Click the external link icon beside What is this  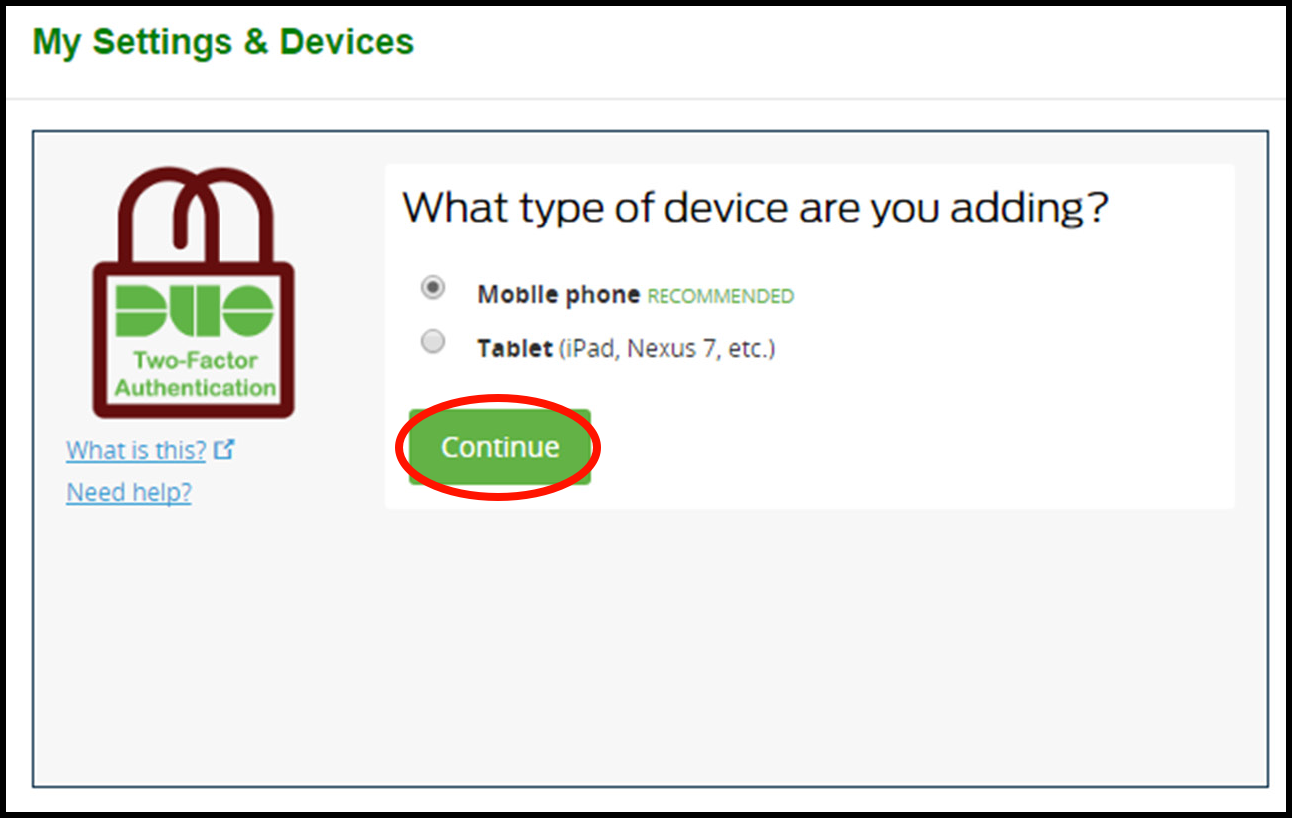(x=224, y=449)
